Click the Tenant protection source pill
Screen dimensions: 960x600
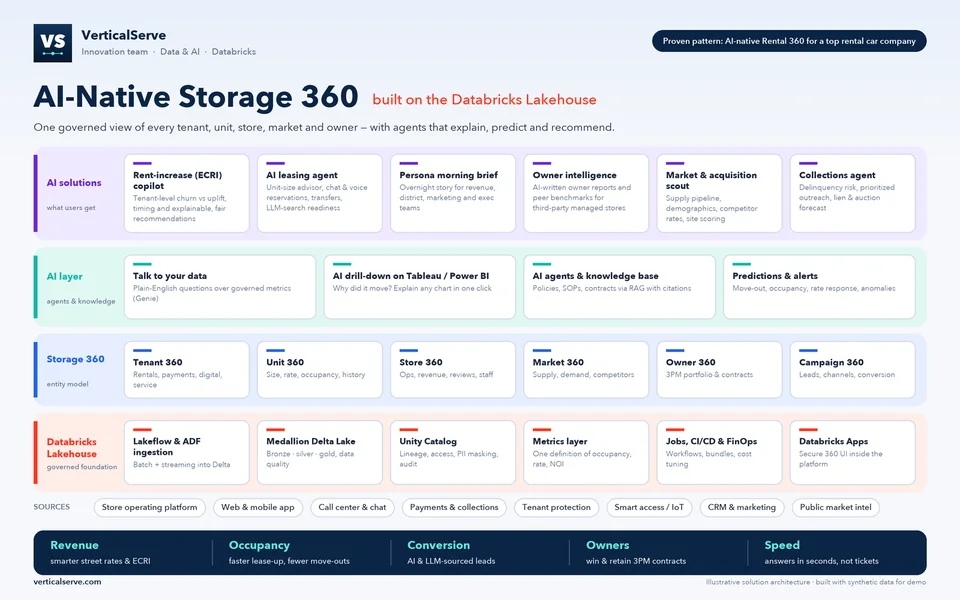(556, 508)
